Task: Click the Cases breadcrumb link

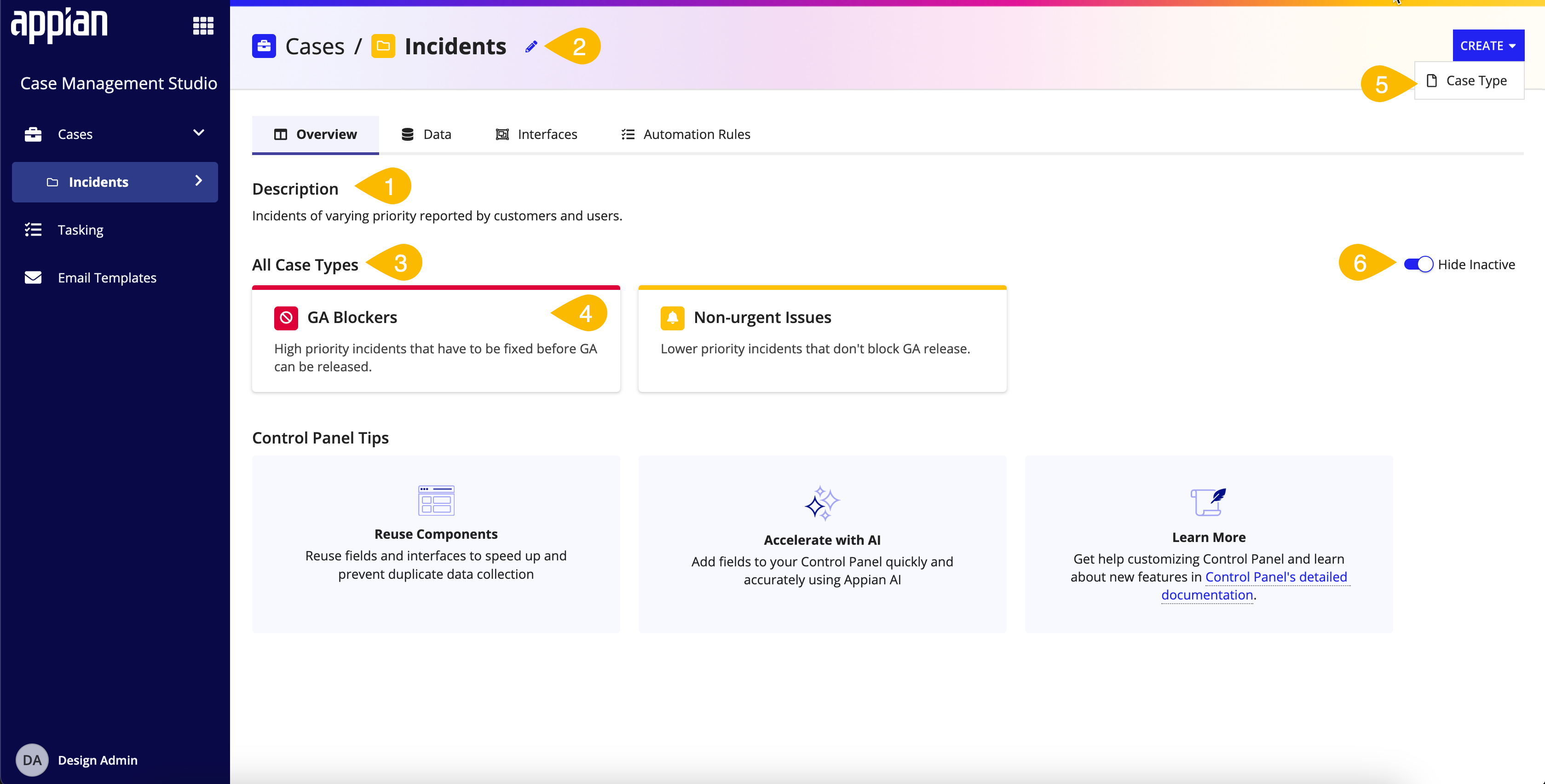Action: point(315,46)
